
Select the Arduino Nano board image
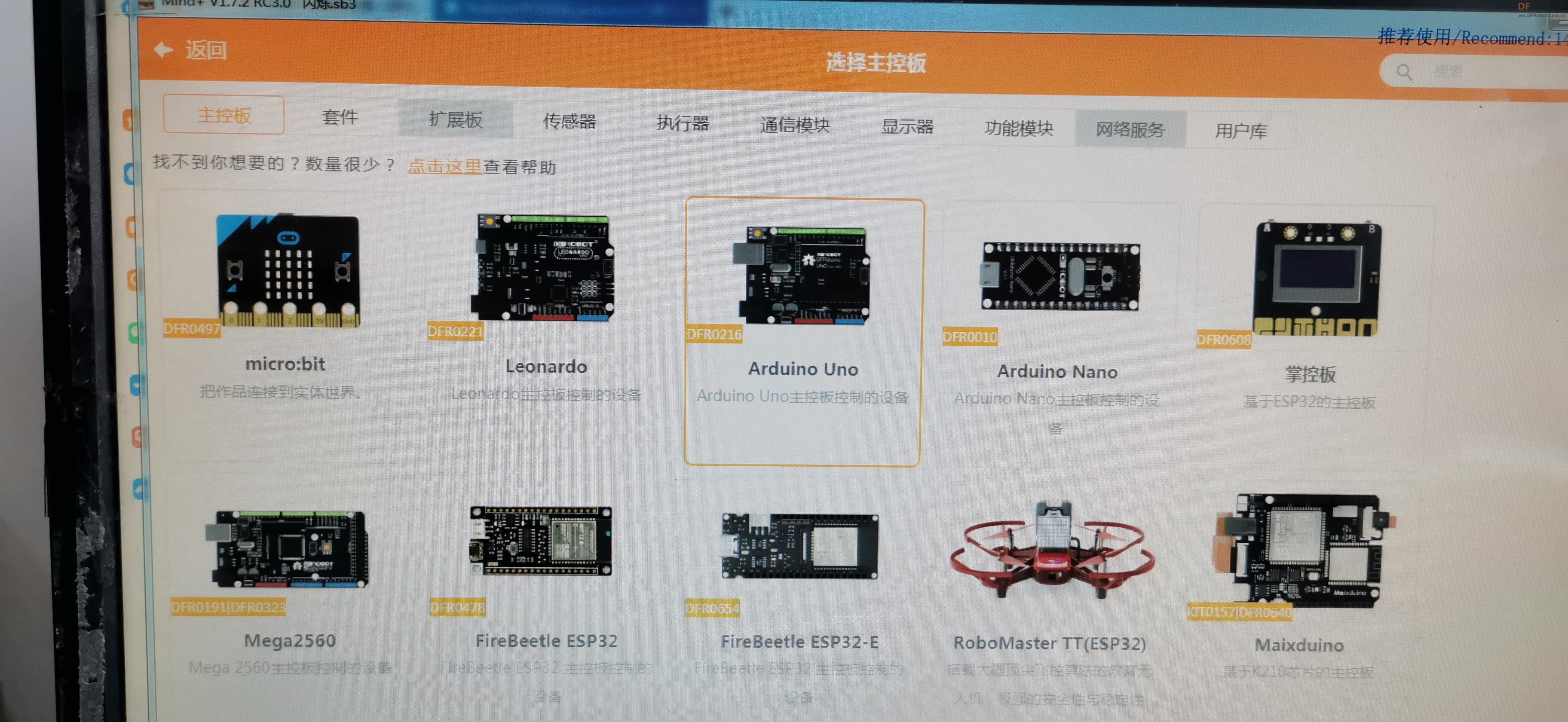(1060, 277)
